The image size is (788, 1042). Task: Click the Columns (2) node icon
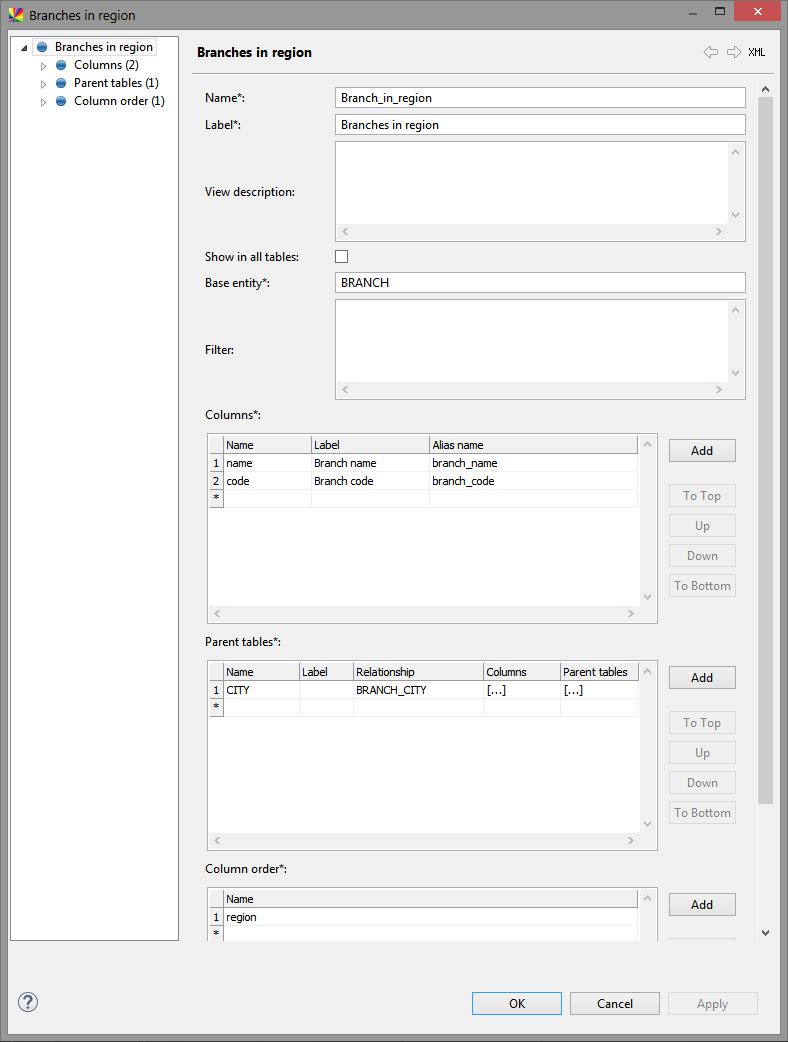click(x=61, y=65)
